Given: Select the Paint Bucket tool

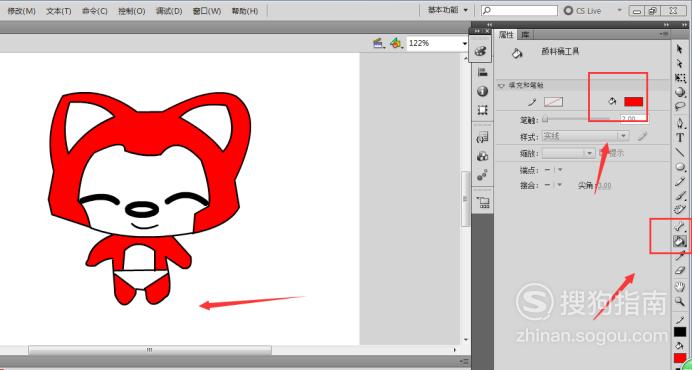Looking at the screenshot, I should click(680, 241).
